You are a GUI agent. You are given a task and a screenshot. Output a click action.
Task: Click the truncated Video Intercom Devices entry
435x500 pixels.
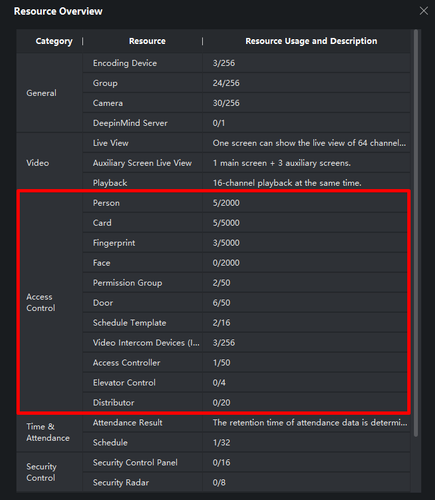(x=146, y=343)
